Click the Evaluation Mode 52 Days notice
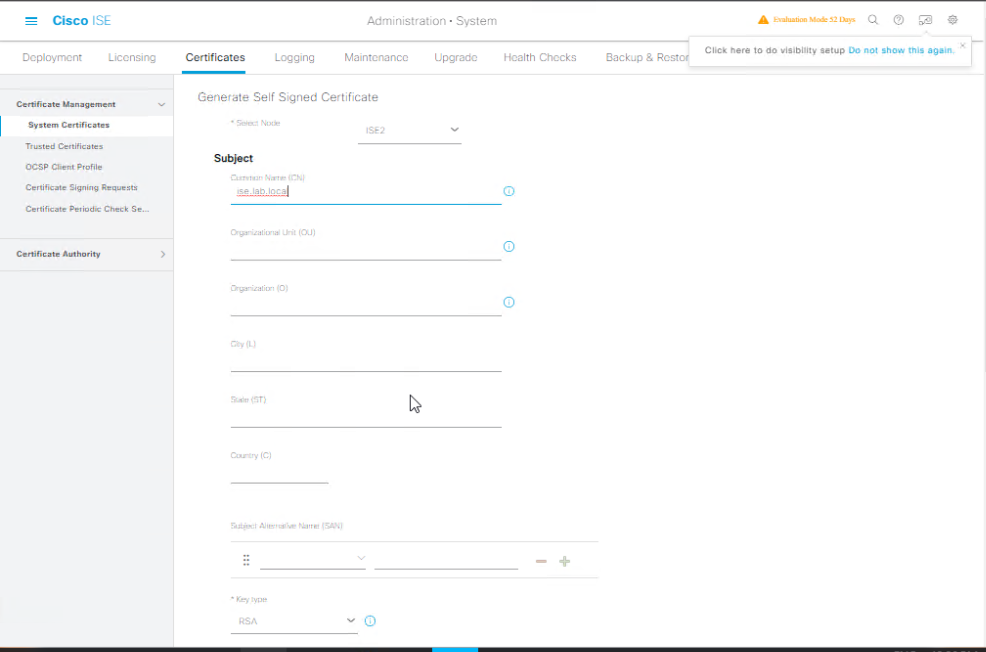This screenshot has width=986, height=652. coord(814,19)
